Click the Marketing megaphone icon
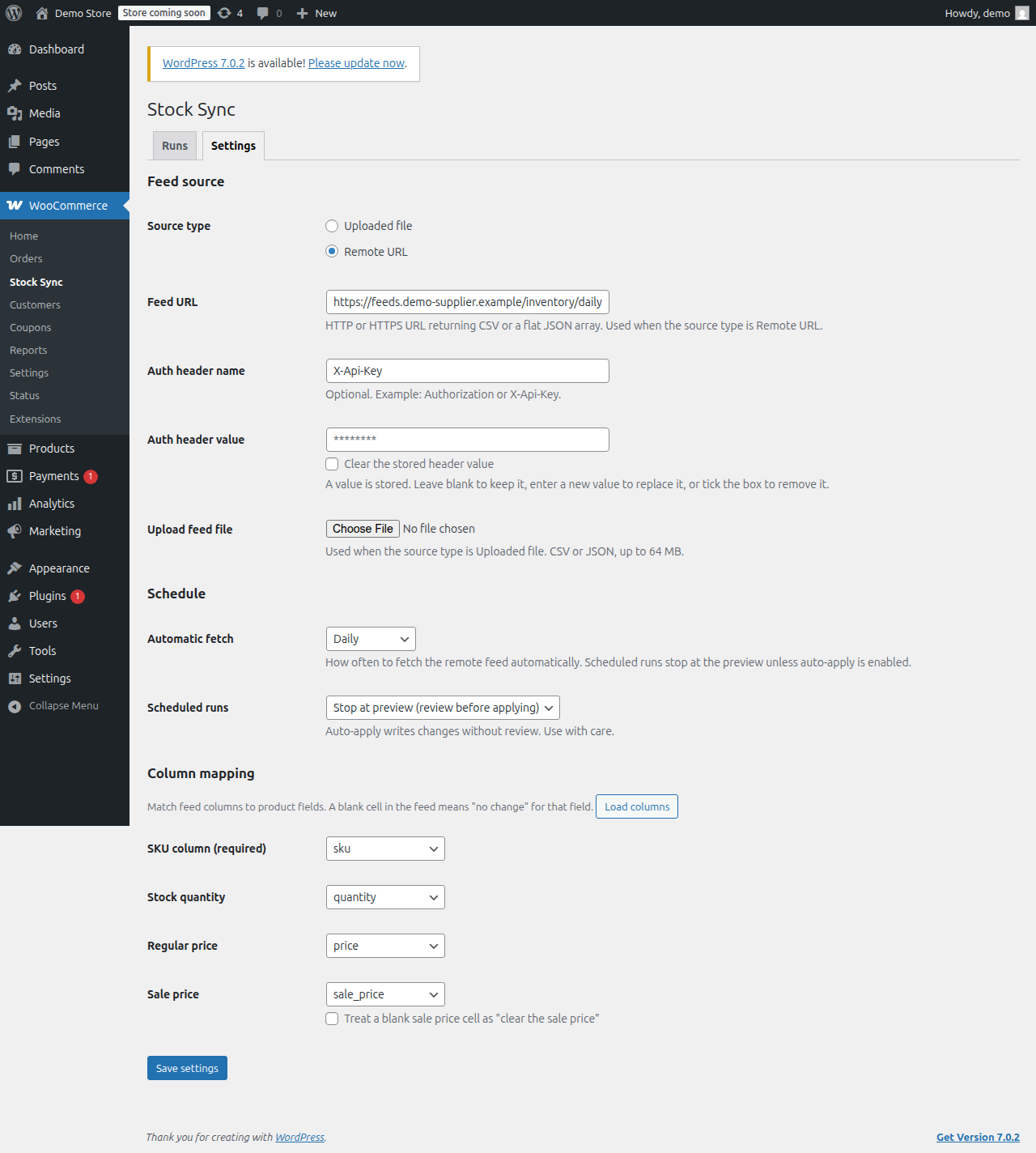Viewport: 1036px width, 1153px height. click(15, 531)
